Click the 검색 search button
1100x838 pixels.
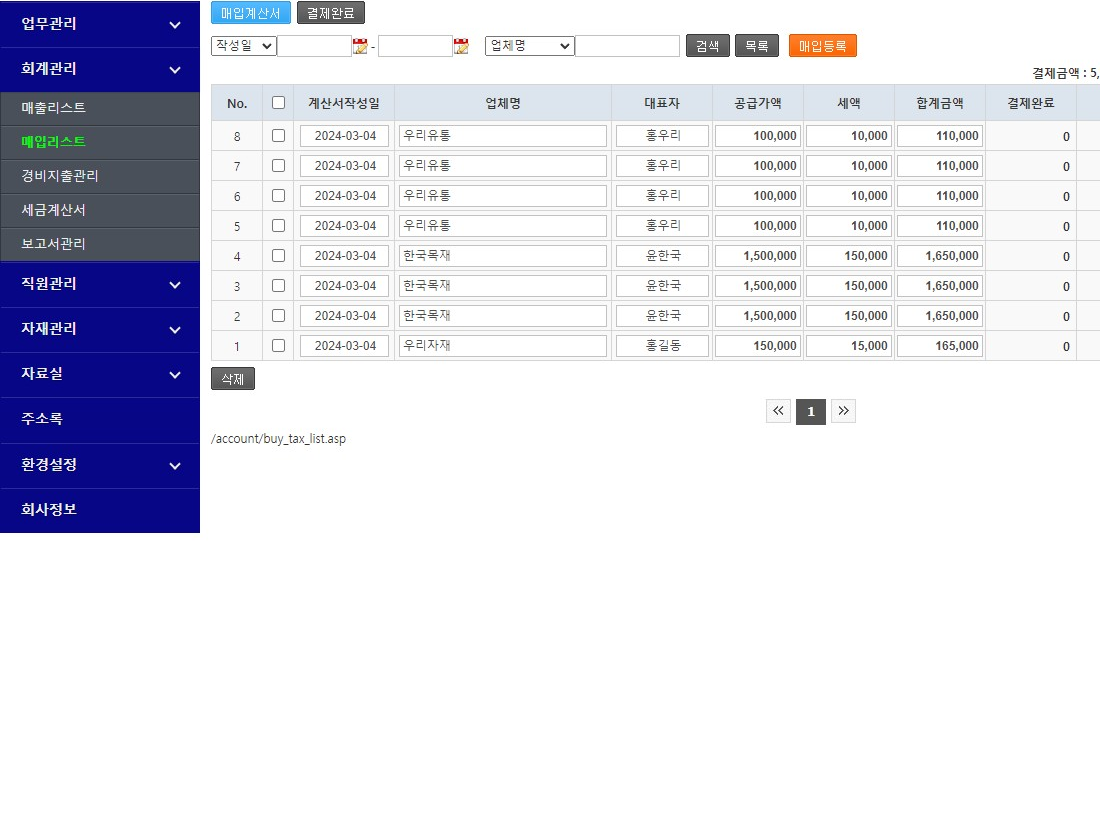click(707, 46)
